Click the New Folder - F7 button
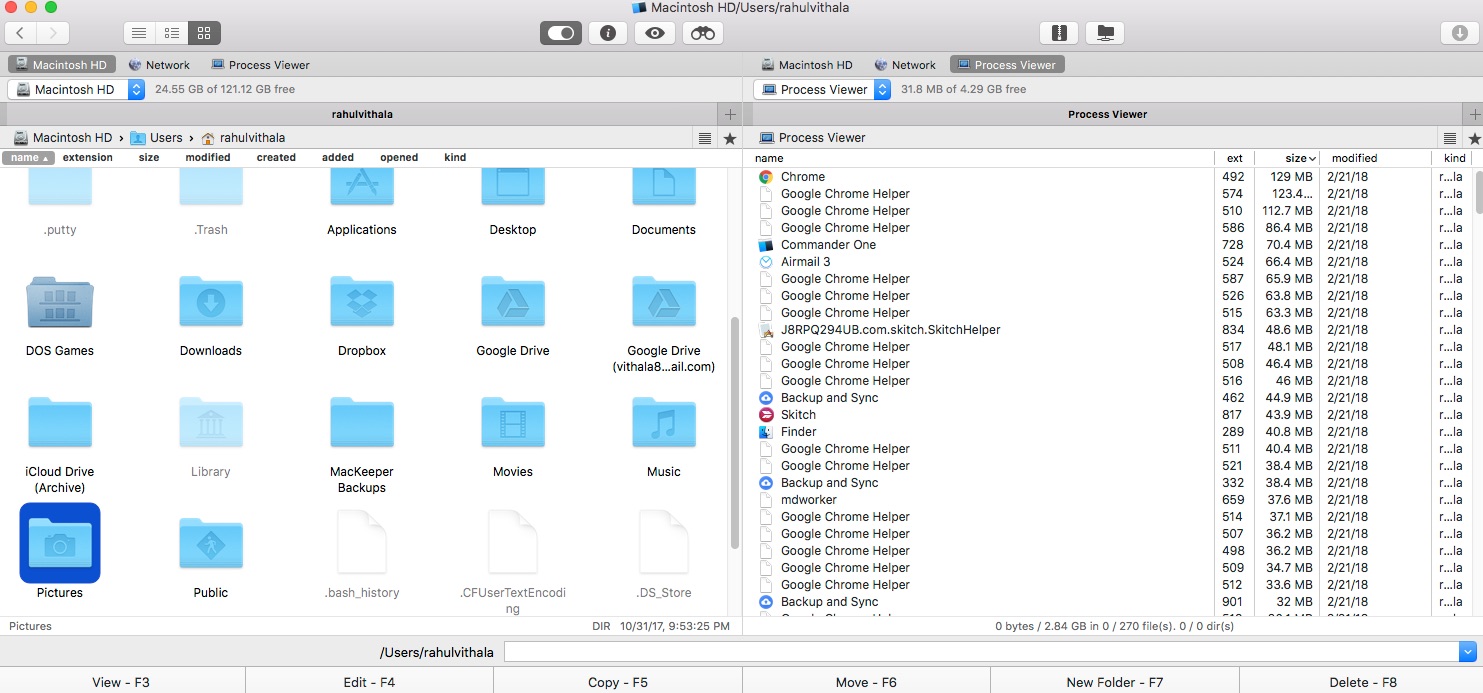This screenshot has width=1483, height=693. tap(1115, 682)
